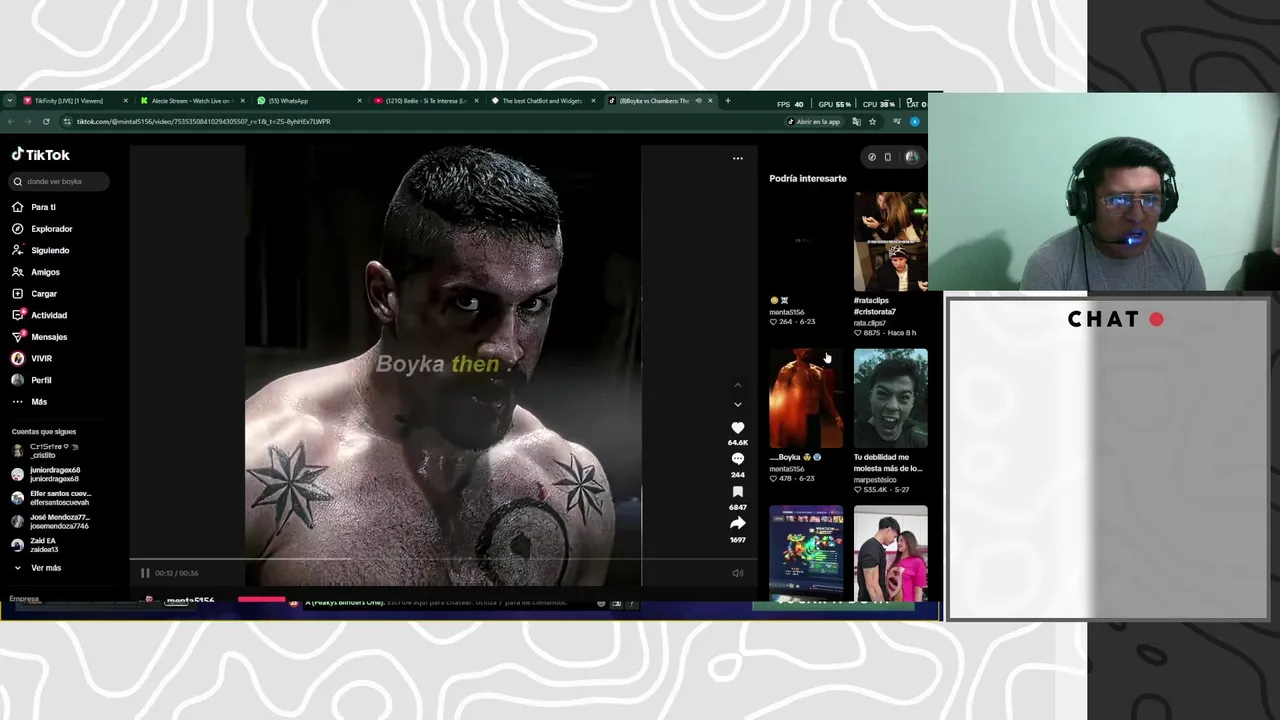The image size is (1280, 720).
Task: Seek on the video progress bar
Action: 443,560
